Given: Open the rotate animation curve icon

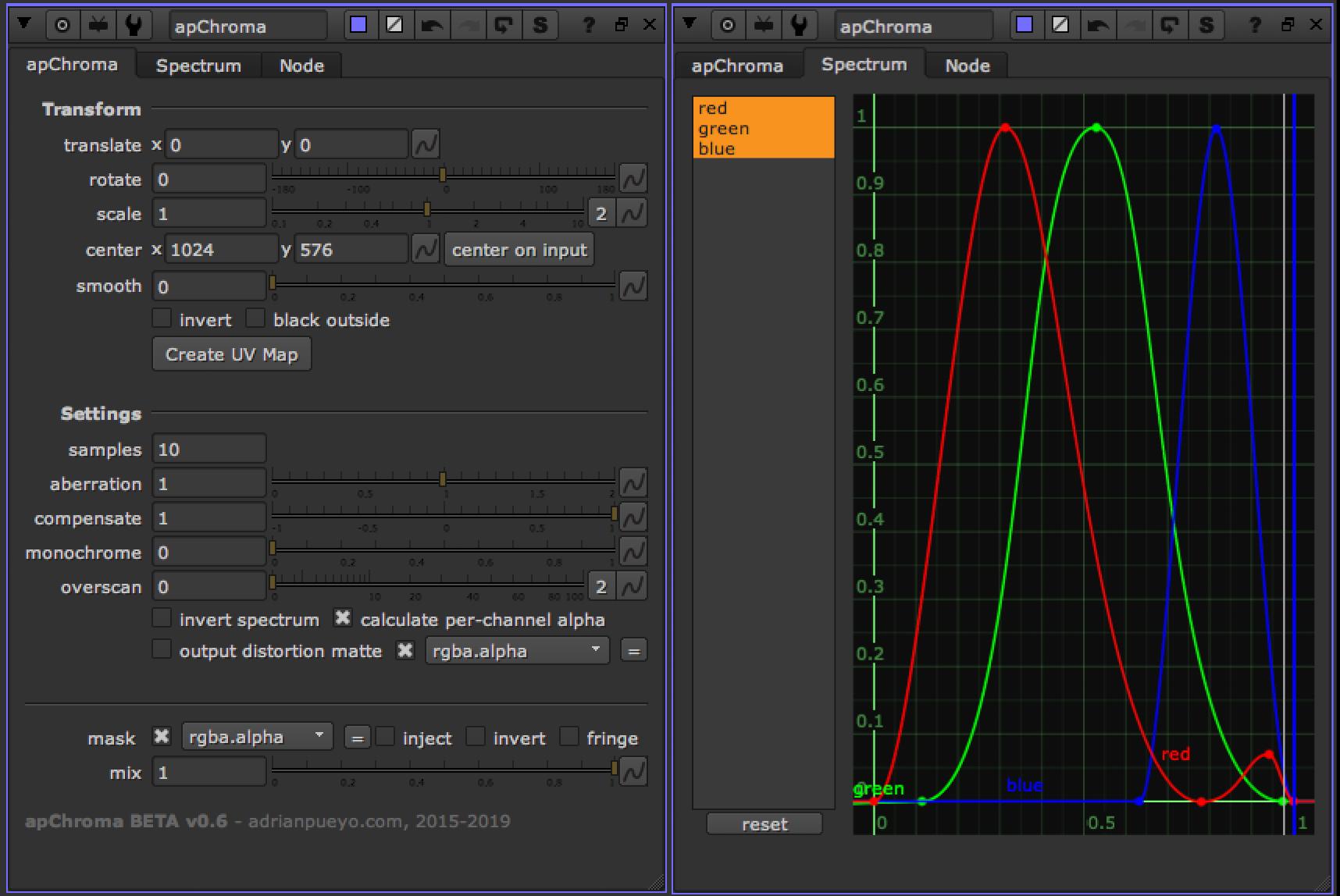Looking at the screenshot, I should 633,179.
